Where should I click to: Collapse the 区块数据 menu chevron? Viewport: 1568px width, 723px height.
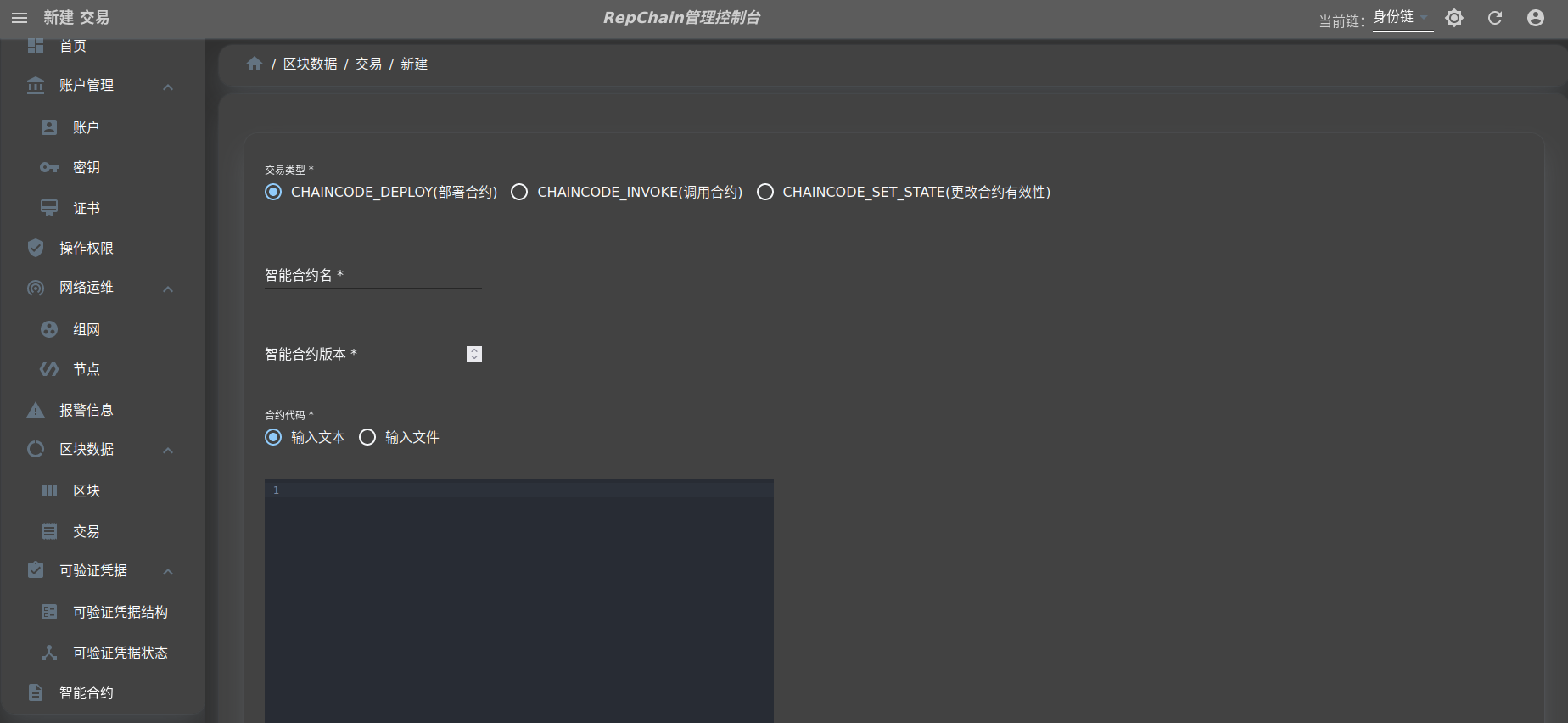click(x=168, y=450)
